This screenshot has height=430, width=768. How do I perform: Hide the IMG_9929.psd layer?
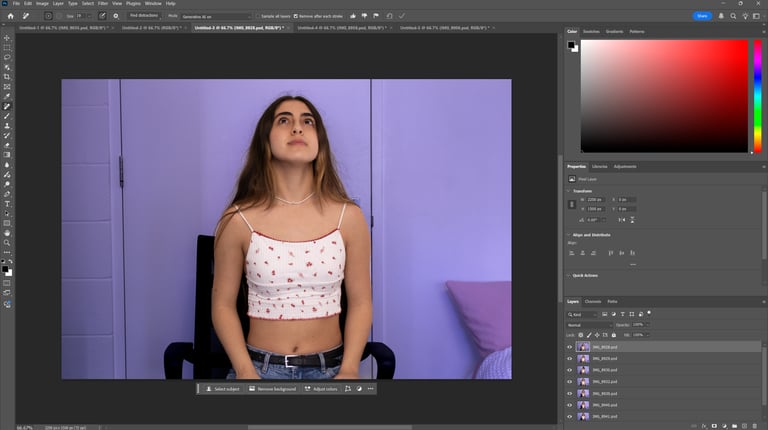pyautogui.click(x=570, y=358)
